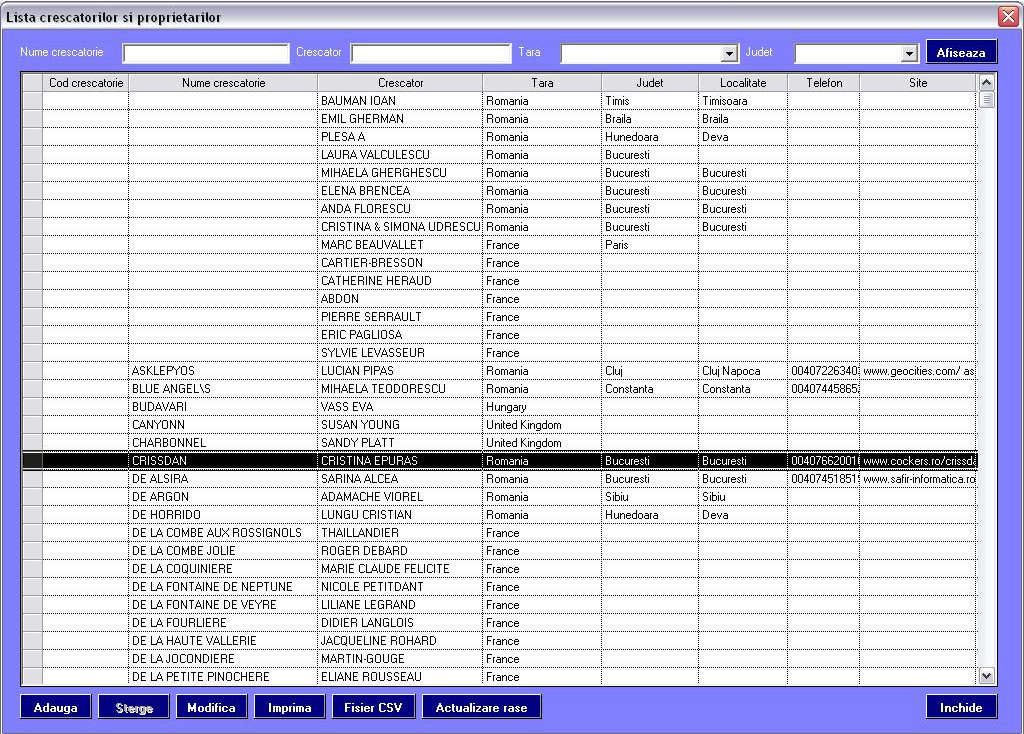The image size is (1024, 734).
Task: Click the Crescator column header
Action: coord(400,83)
